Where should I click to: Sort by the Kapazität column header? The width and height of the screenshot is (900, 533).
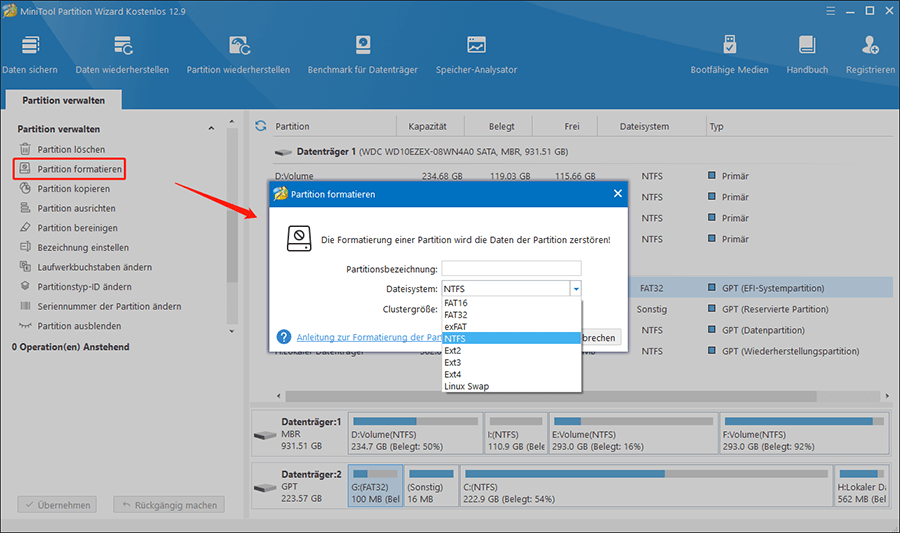(428, 126)
